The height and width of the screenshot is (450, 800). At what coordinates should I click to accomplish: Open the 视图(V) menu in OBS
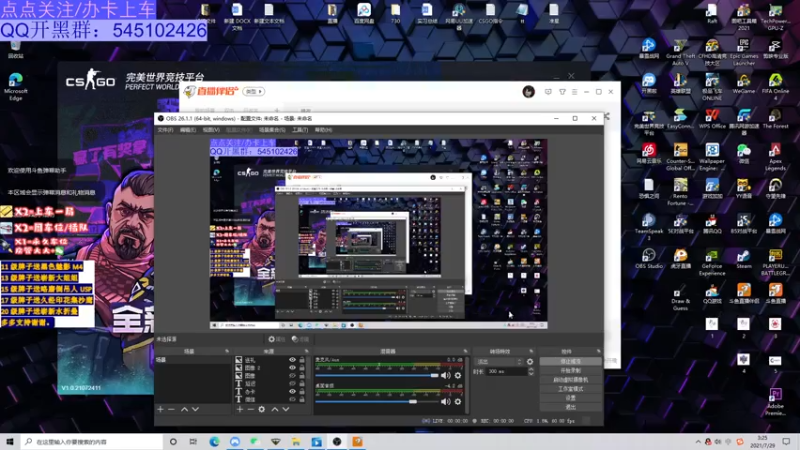[x=211, y=130]
